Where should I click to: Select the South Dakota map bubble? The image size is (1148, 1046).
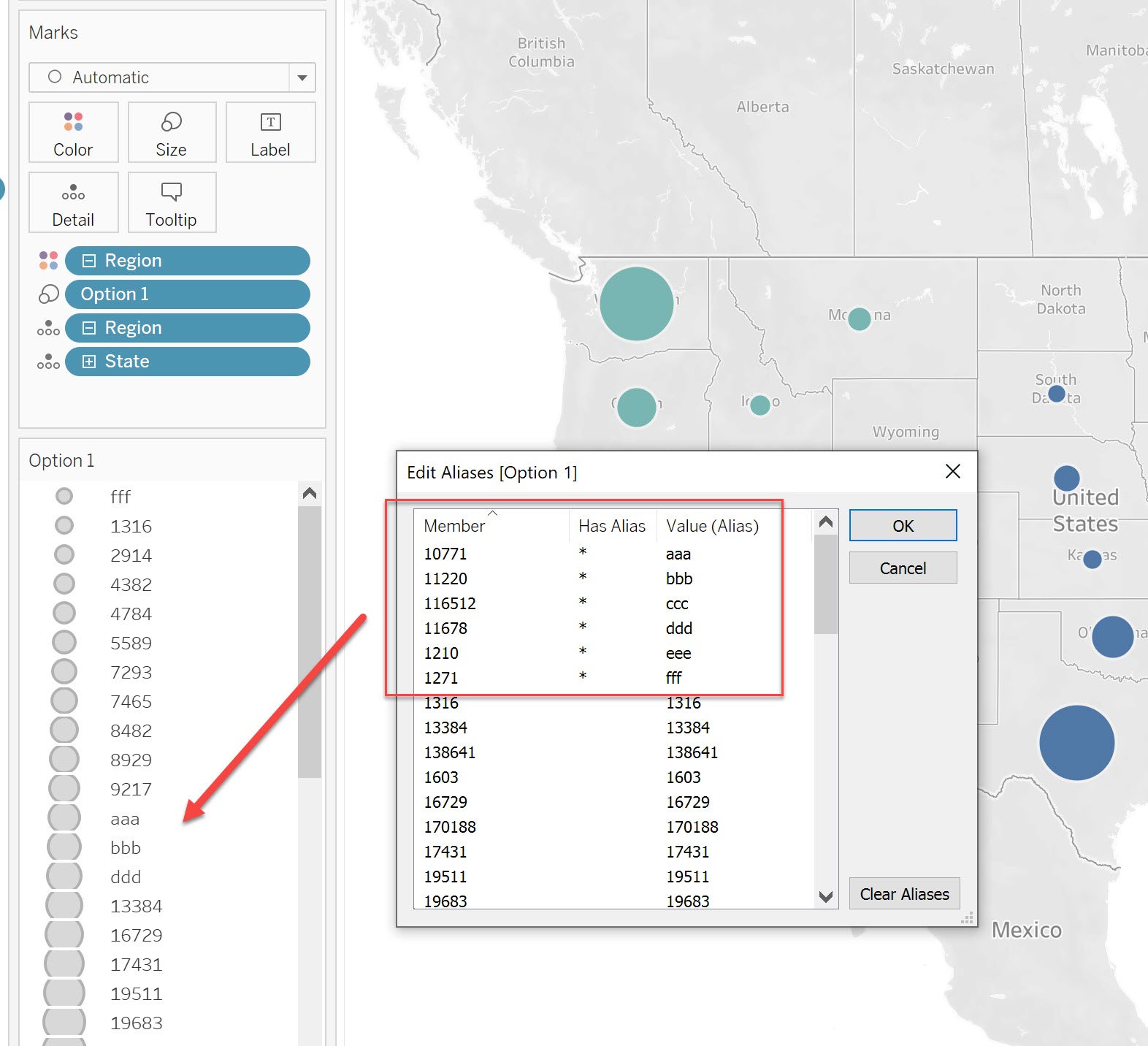1057,394
